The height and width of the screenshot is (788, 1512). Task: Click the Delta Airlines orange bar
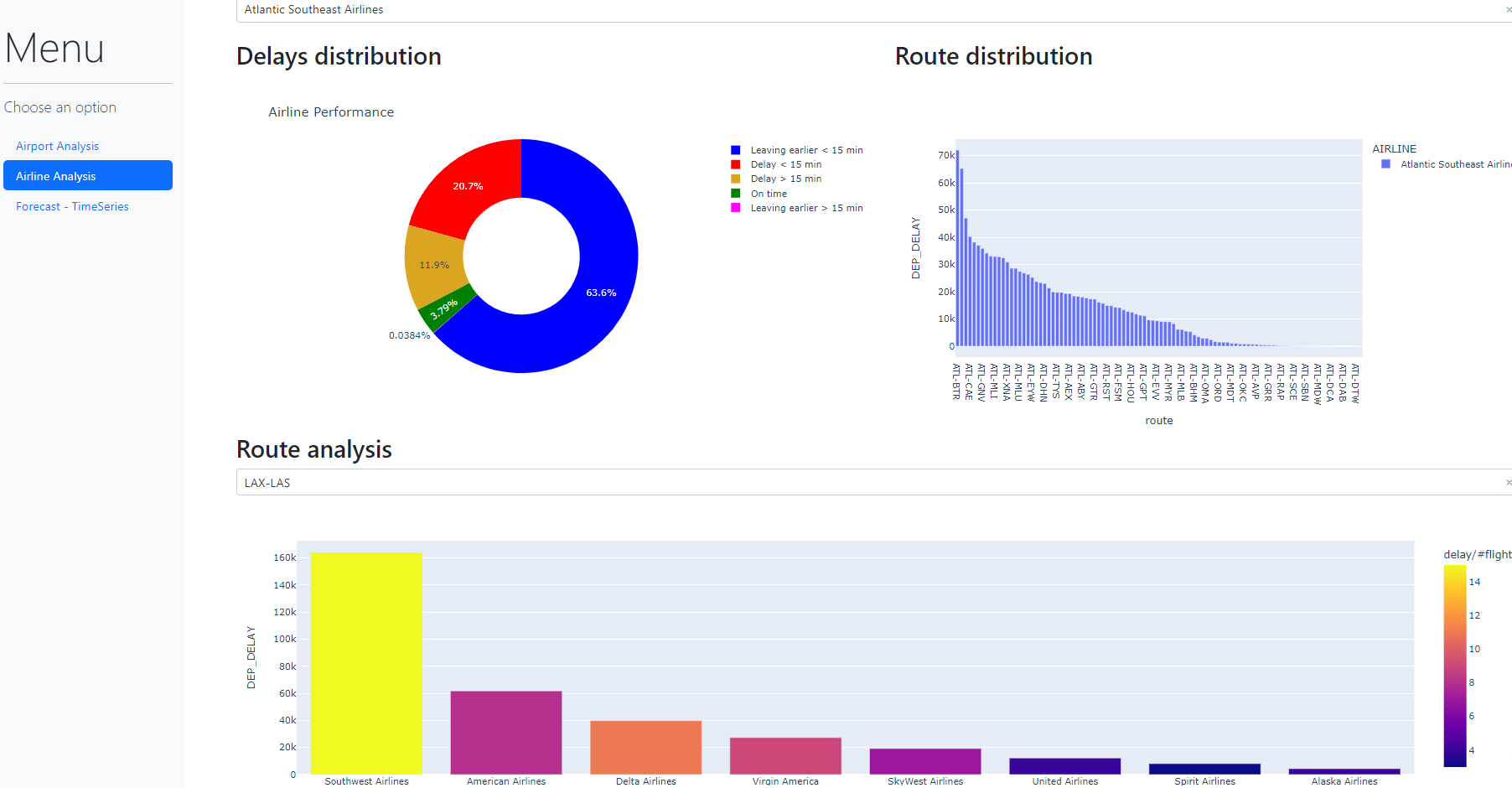645,747
